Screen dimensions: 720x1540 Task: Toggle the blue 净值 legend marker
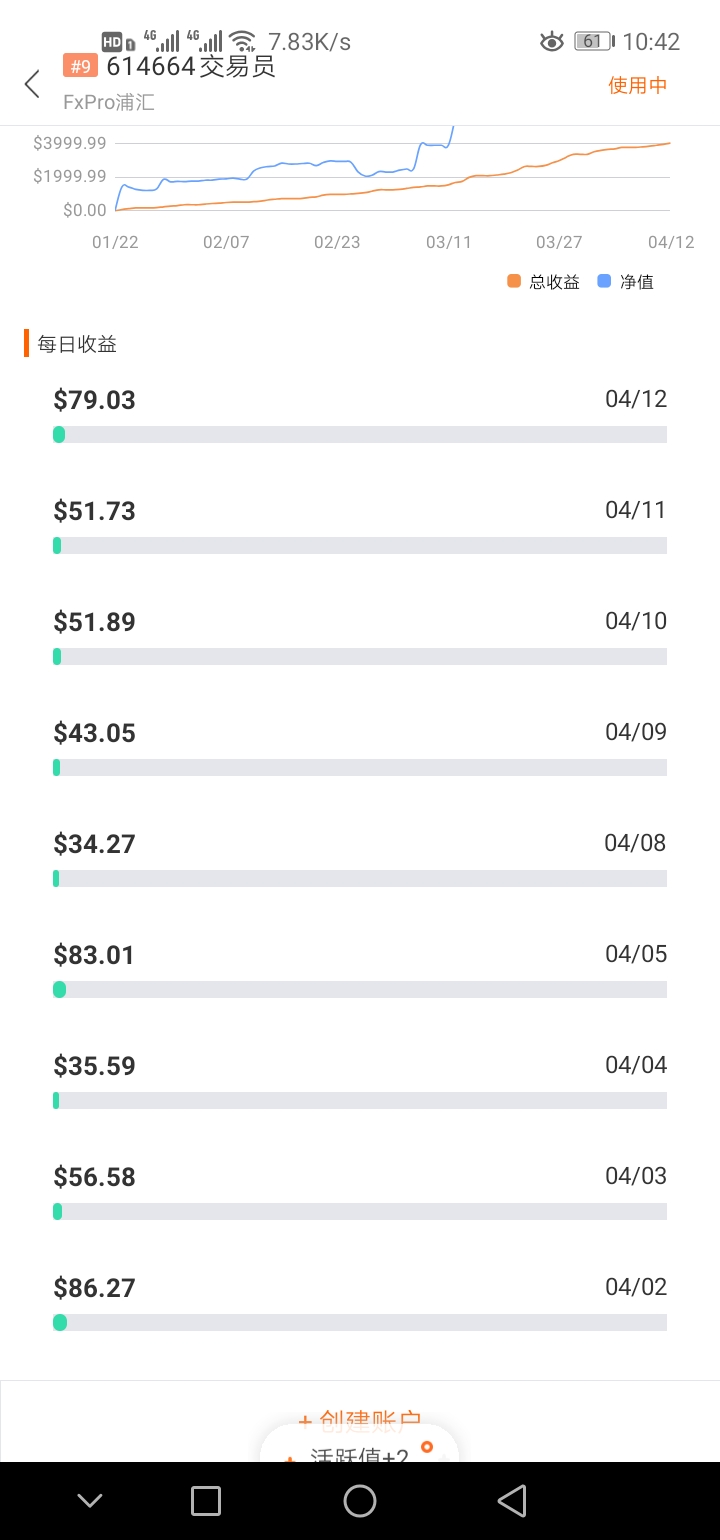[x=604, y=281]
